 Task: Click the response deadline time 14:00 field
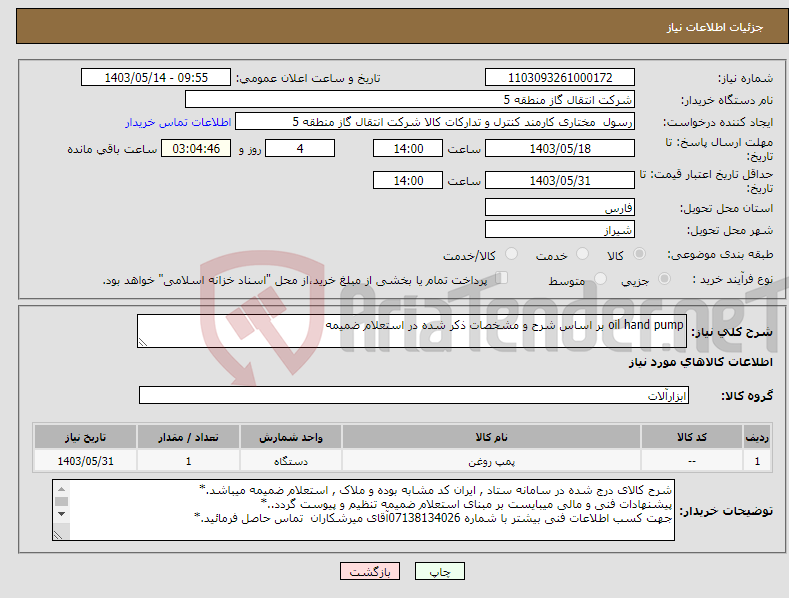point(408,148)
